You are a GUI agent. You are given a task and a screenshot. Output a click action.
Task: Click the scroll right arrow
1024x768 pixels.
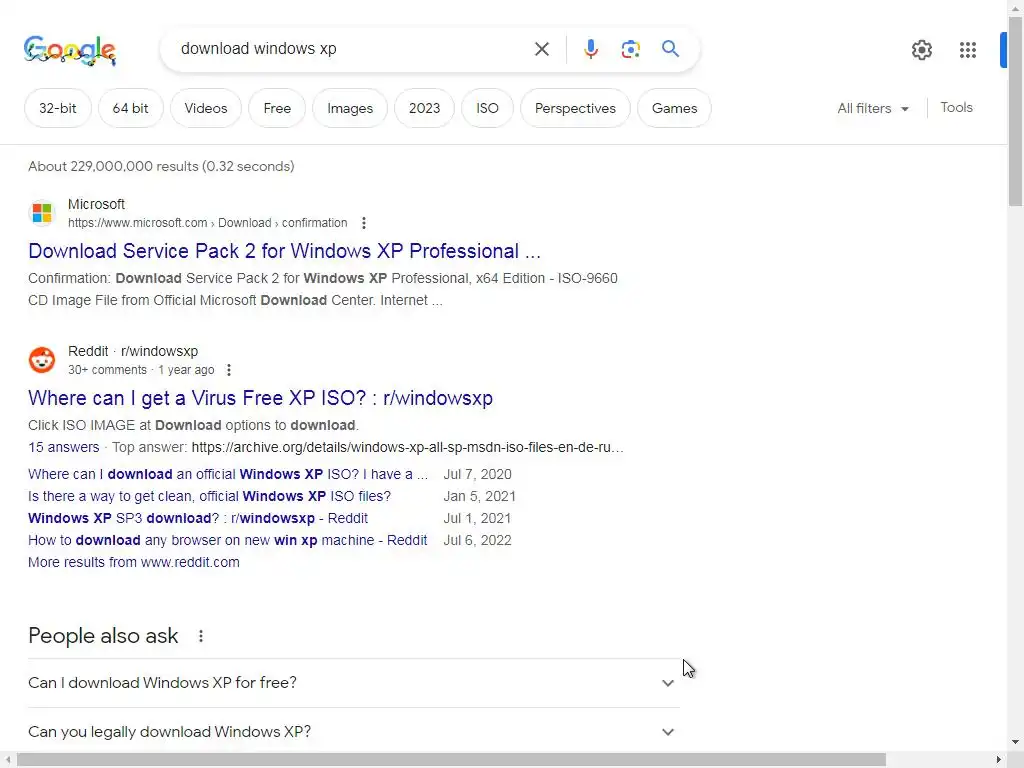[x=999, y=760]
